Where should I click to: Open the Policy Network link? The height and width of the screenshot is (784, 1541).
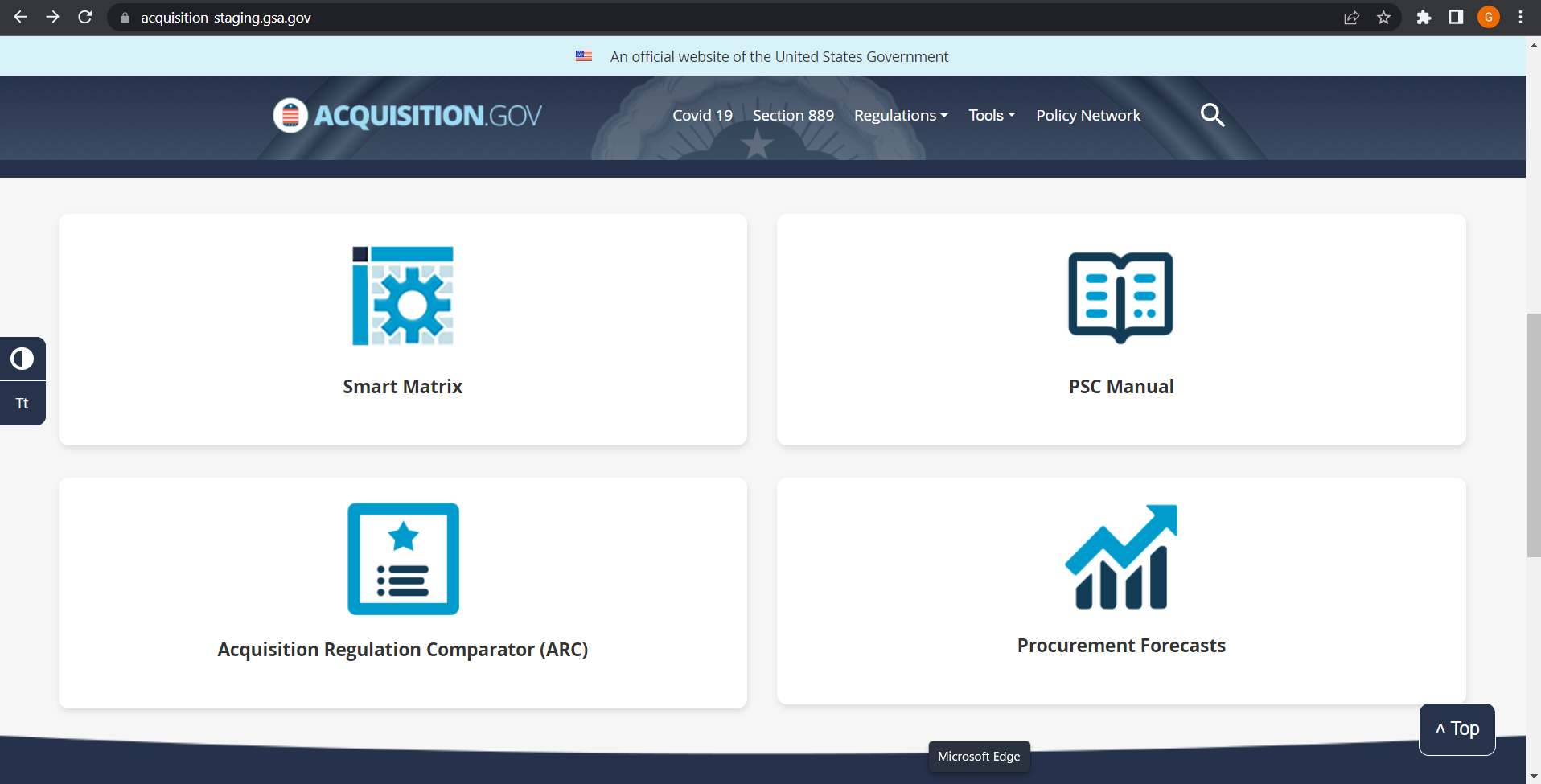point(1087,116)
